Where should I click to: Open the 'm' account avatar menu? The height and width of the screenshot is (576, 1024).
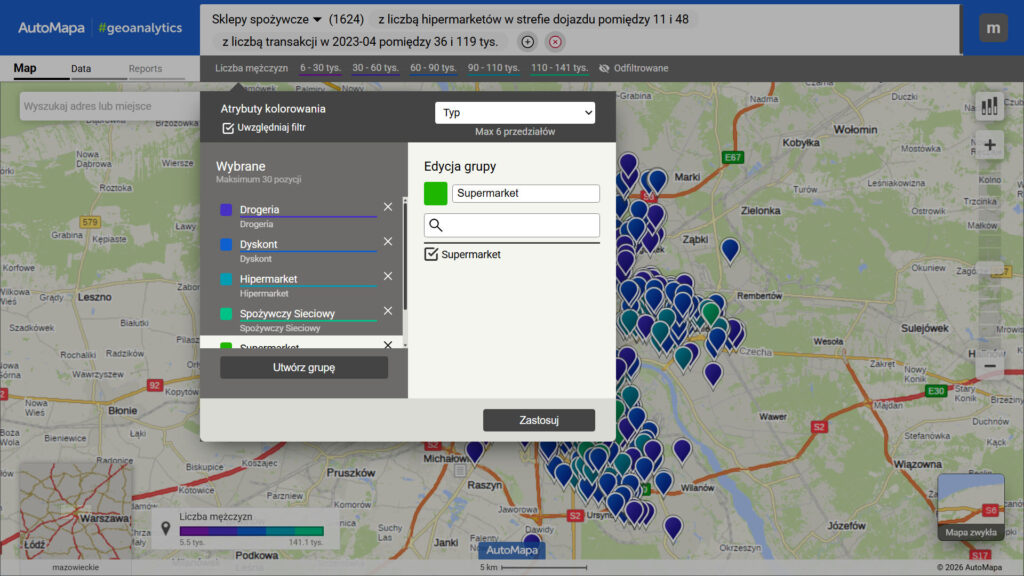[x=993, y=28]
